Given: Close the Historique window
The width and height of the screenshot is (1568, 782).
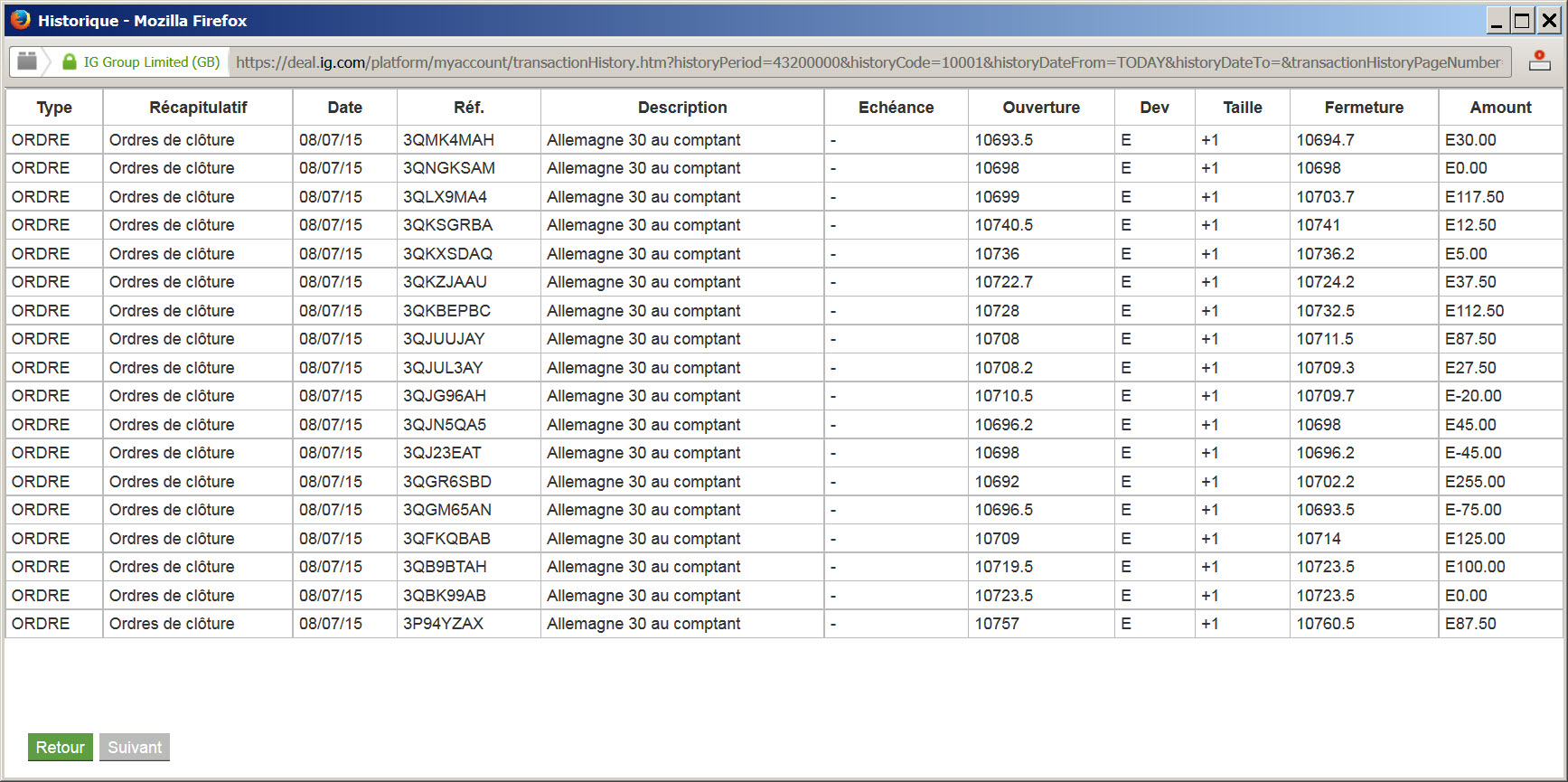Looking at the screenshot, I should pyautogui.click(x=1549, y=21).
